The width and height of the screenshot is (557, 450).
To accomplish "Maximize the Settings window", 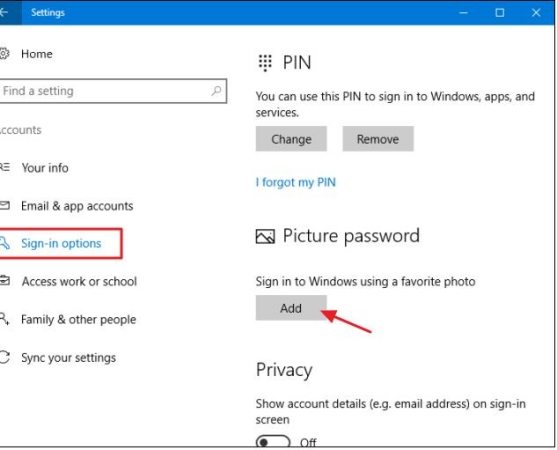I will click(500, 13).
